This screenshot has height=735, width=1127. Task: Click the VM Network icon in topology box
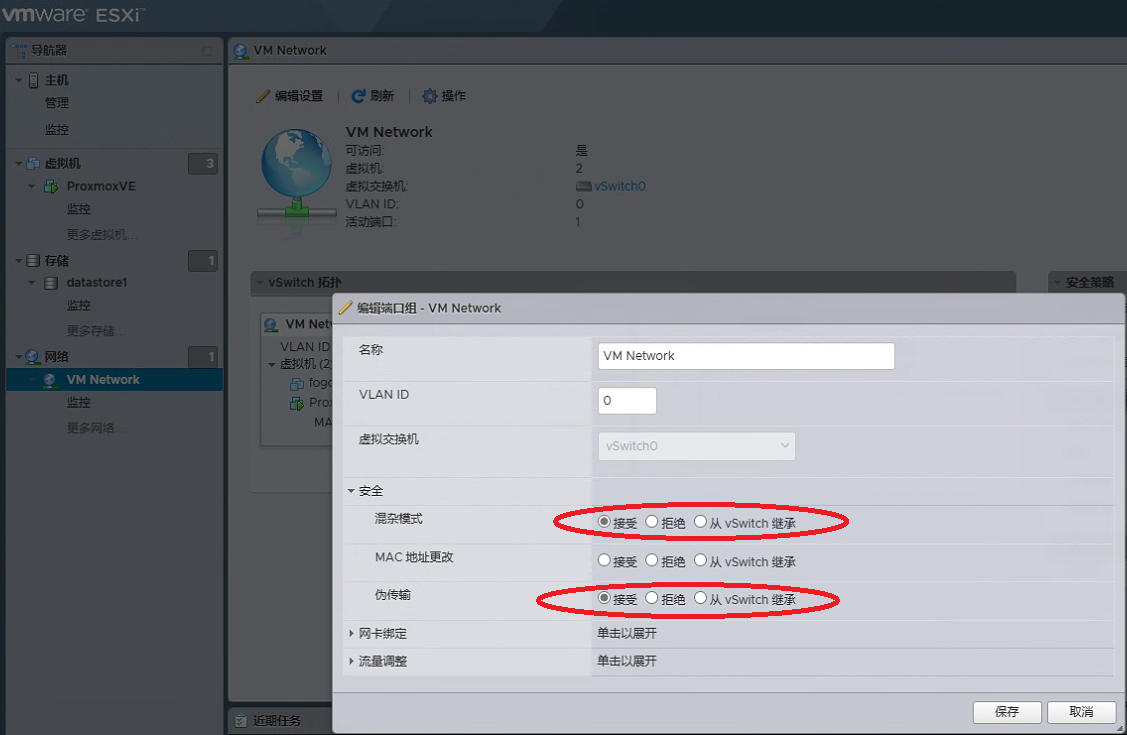pyautogui.click(x=271, y=325)
